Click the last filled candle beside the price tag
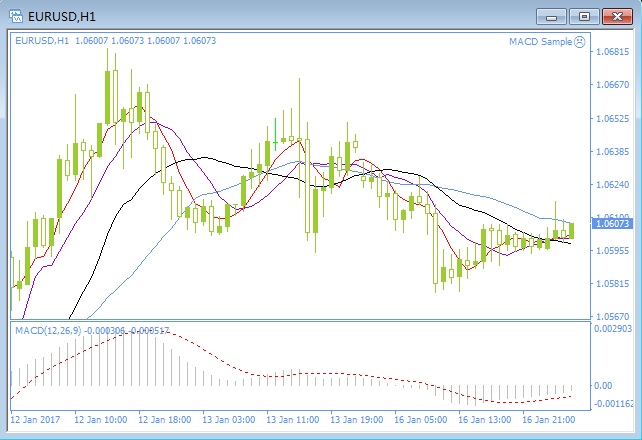Viewport: 642px width, 440px height. (x=572, y=231)
